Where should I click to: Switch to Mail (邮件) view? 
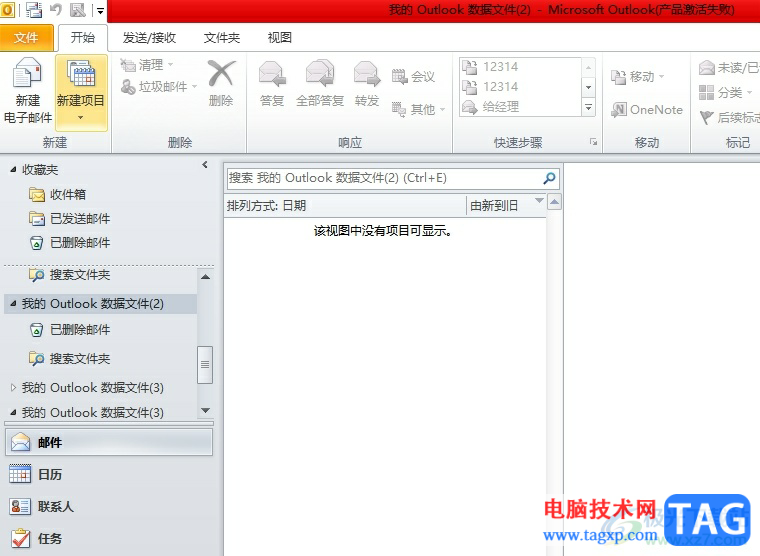pos(109,442)
